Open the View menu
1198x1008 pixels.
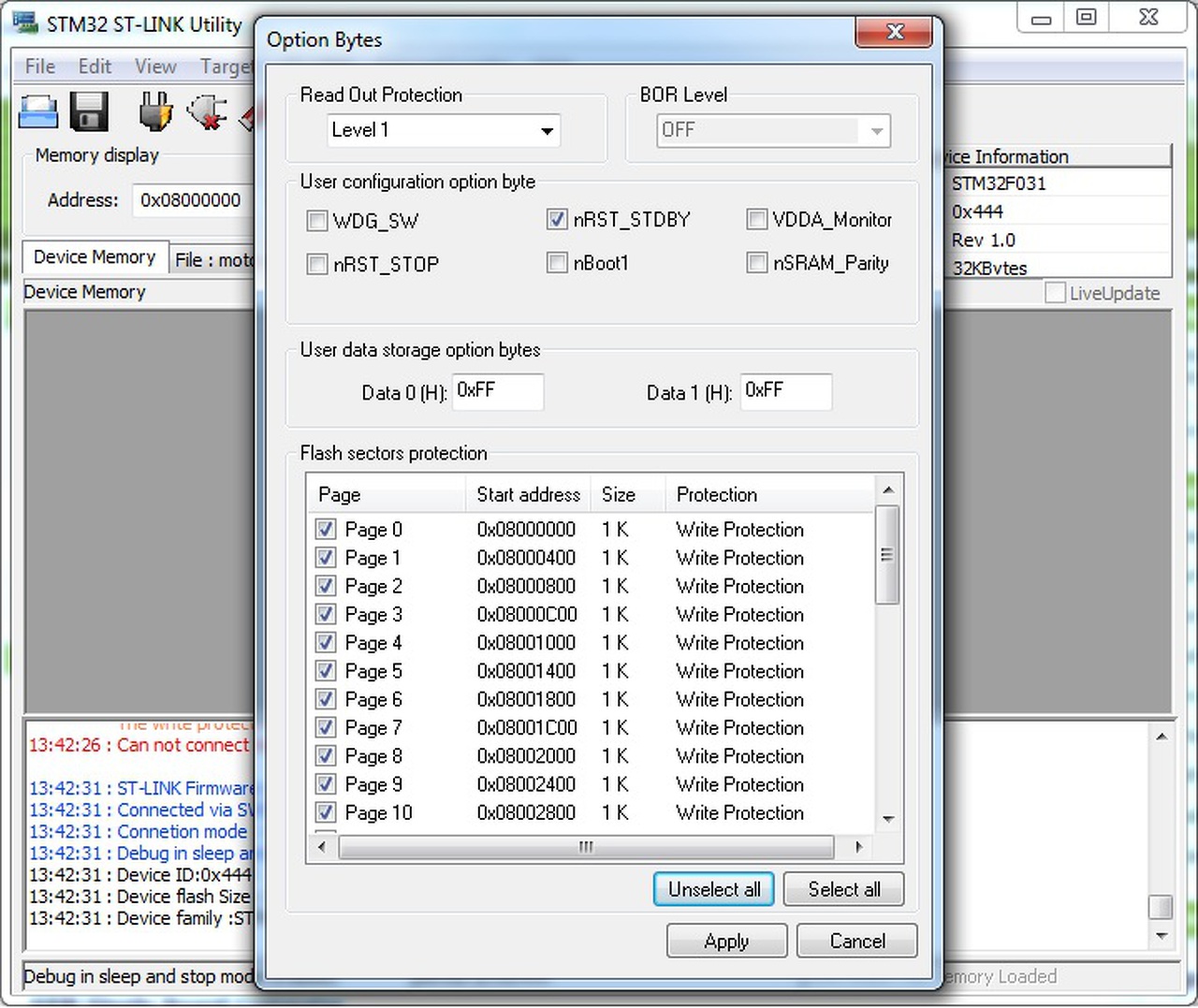[x=155, y=66]
